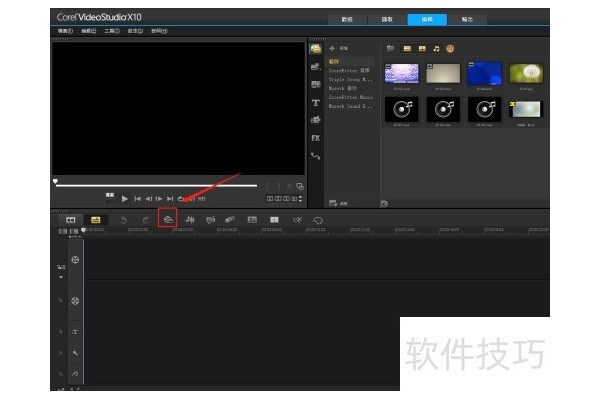Click the timecode up/down stepper

pyautogui.click(x=300, y=199)
